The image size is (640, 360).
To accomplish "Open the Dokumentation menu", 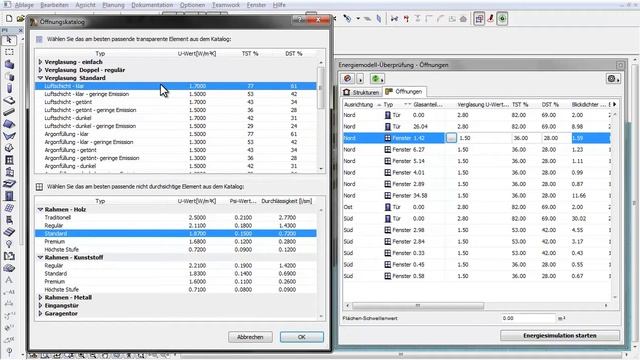I will coord(152,5).
